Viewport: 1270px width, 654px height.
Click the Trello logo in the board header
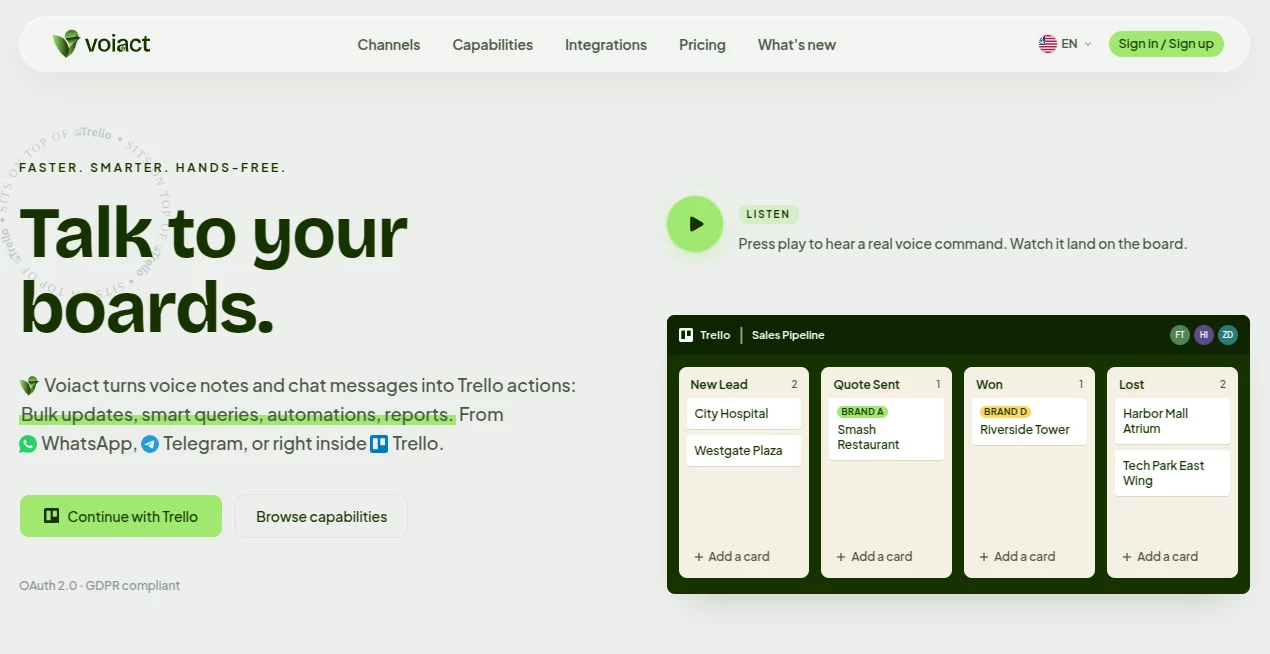pyautogui.click(x=686, y=335)
